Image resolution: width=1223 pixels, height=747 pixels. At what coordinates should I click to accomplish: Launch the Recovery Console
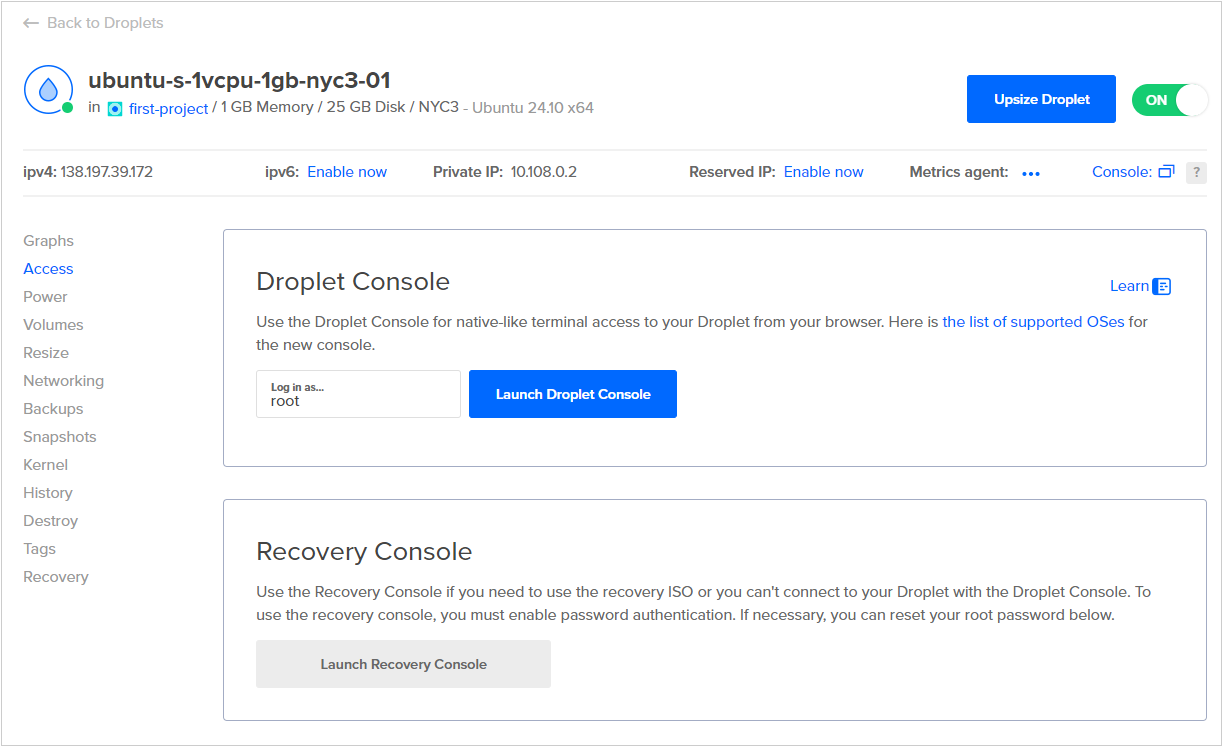(403, 663)
